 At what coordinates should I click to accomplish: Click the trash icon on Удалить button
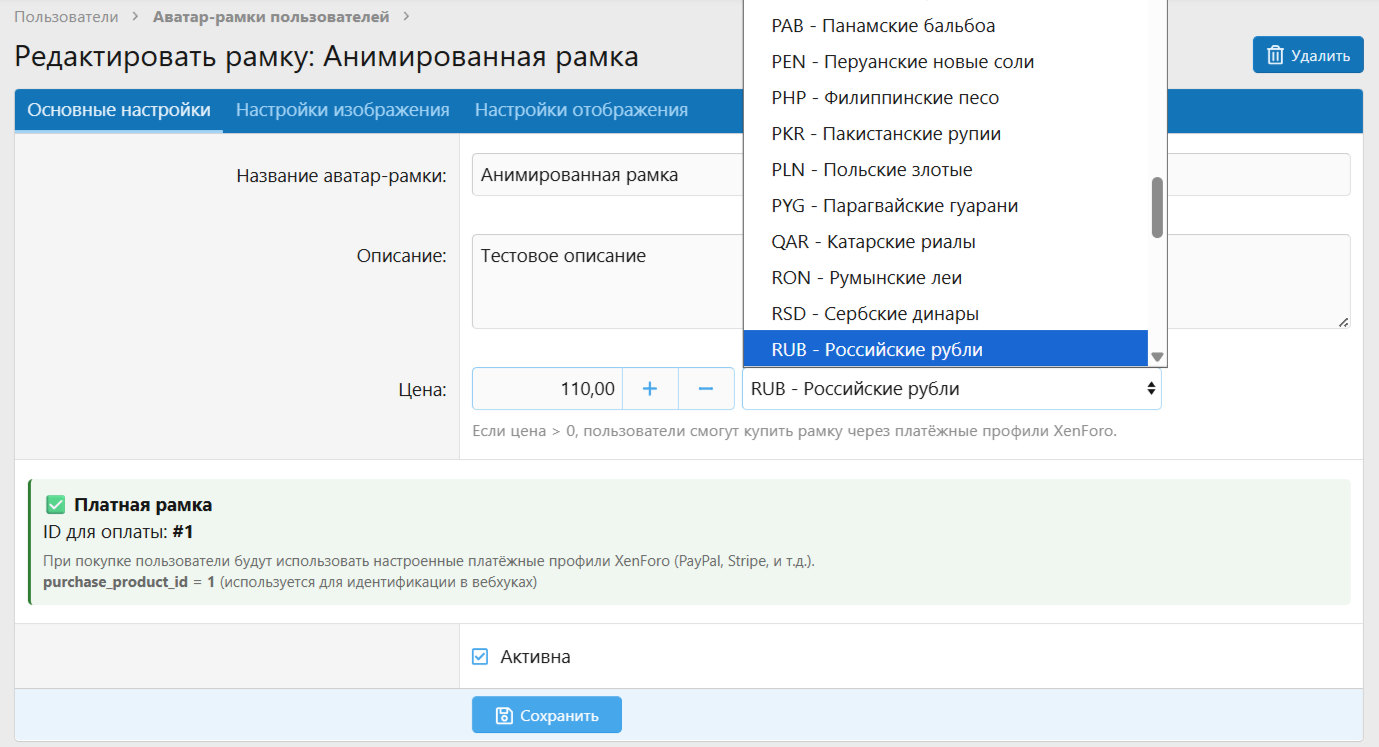1275,55
